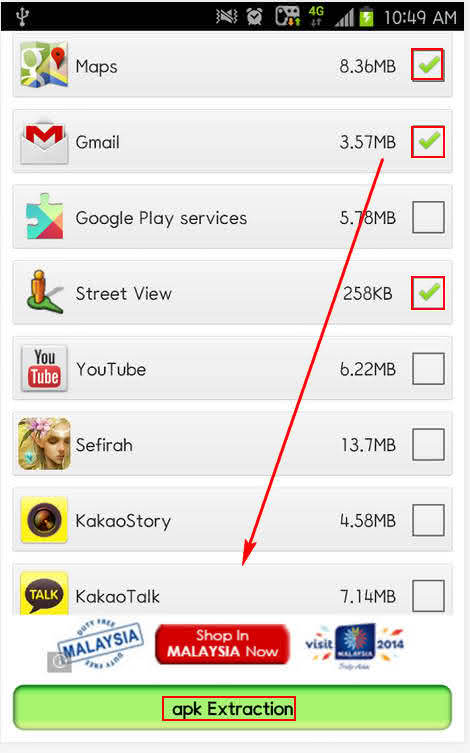Tap the KakaoStory camera icon
Image resolution: width=470 pixels, height=753 pixels.
point(44,520)
